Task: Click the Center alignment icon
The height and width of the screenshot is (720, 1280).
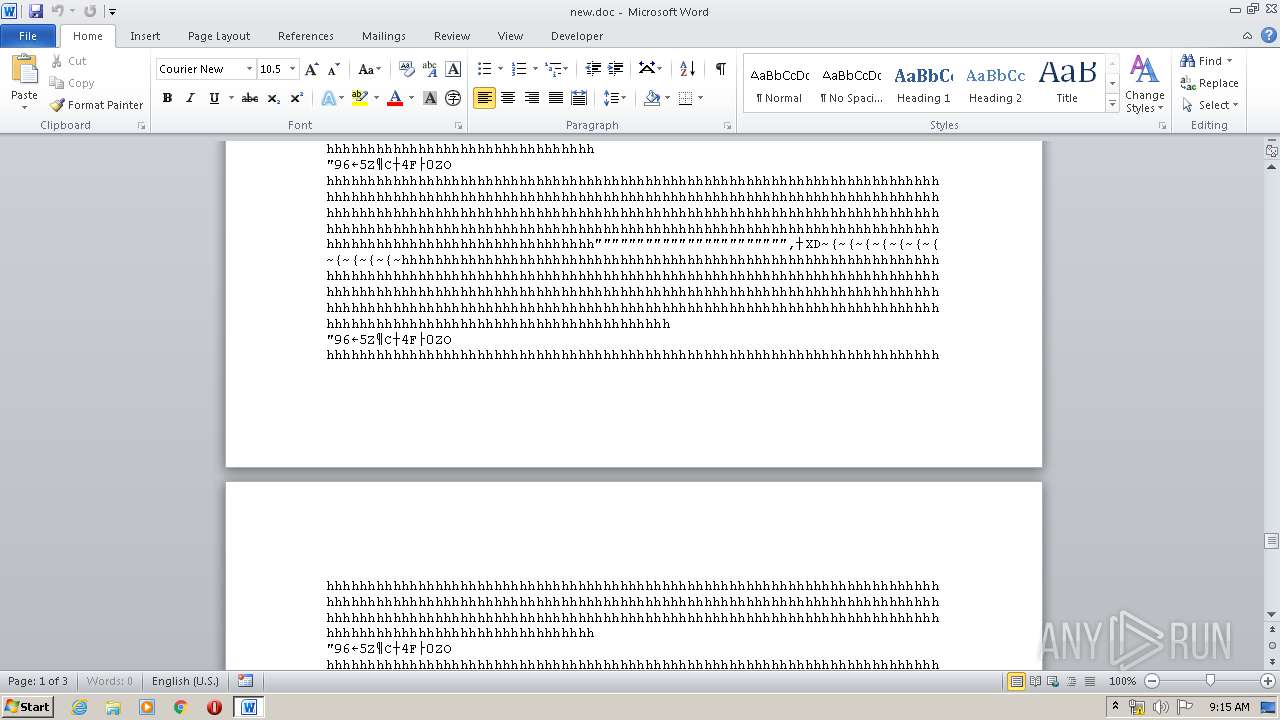Action: (508, 98)
